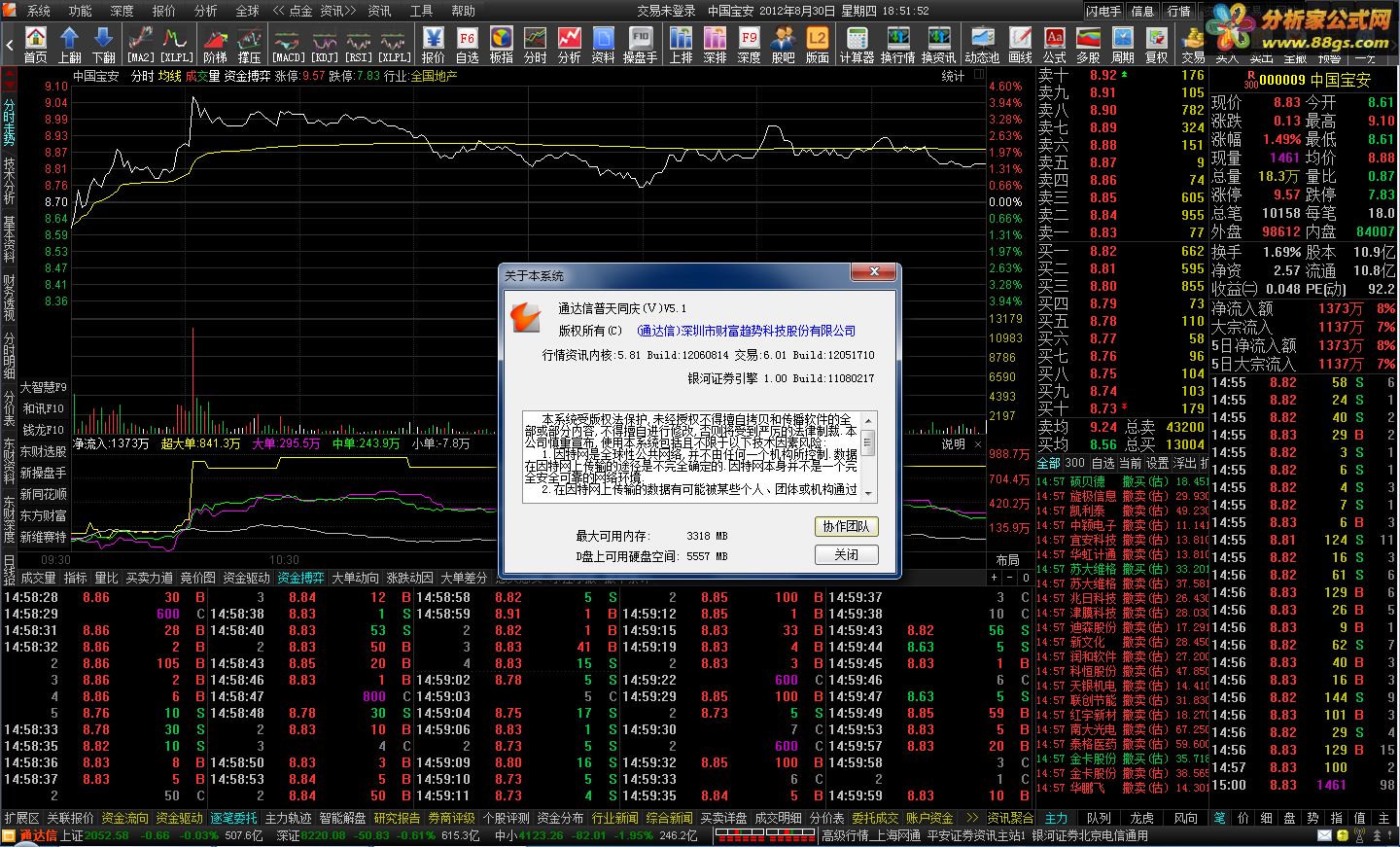Open the 版面 L2 layout icon
Viewport: 1400px width, 847px height.
818,45
